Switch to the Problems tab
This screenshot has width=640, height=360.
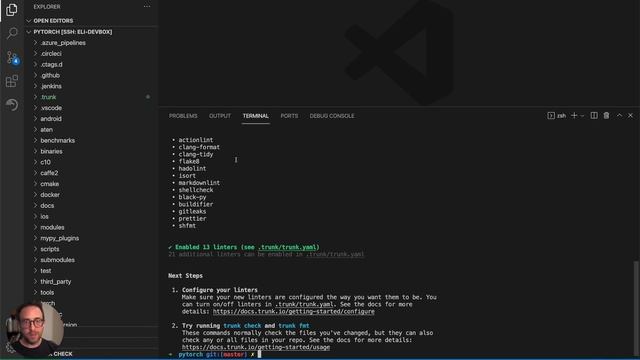(x=183, y=116)
